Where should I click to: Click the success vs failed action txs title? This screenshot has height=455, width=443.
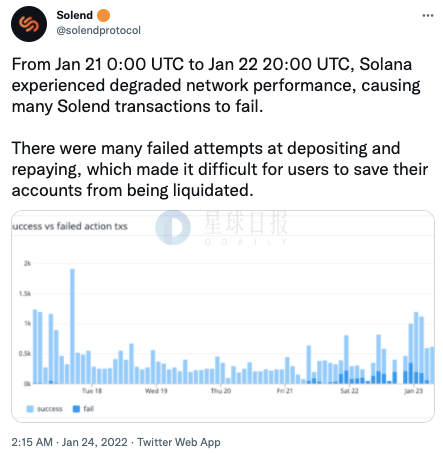tap(70, 226)
